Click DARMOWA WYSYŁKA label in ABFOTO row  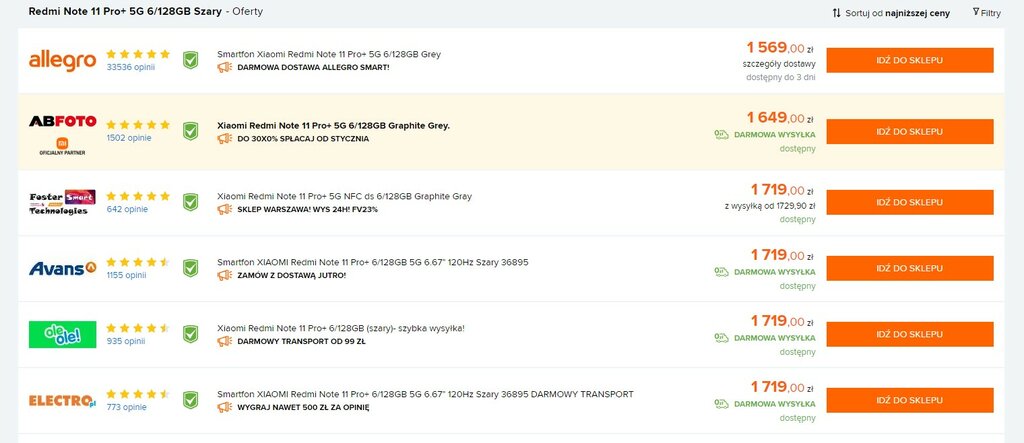[775, 135]
